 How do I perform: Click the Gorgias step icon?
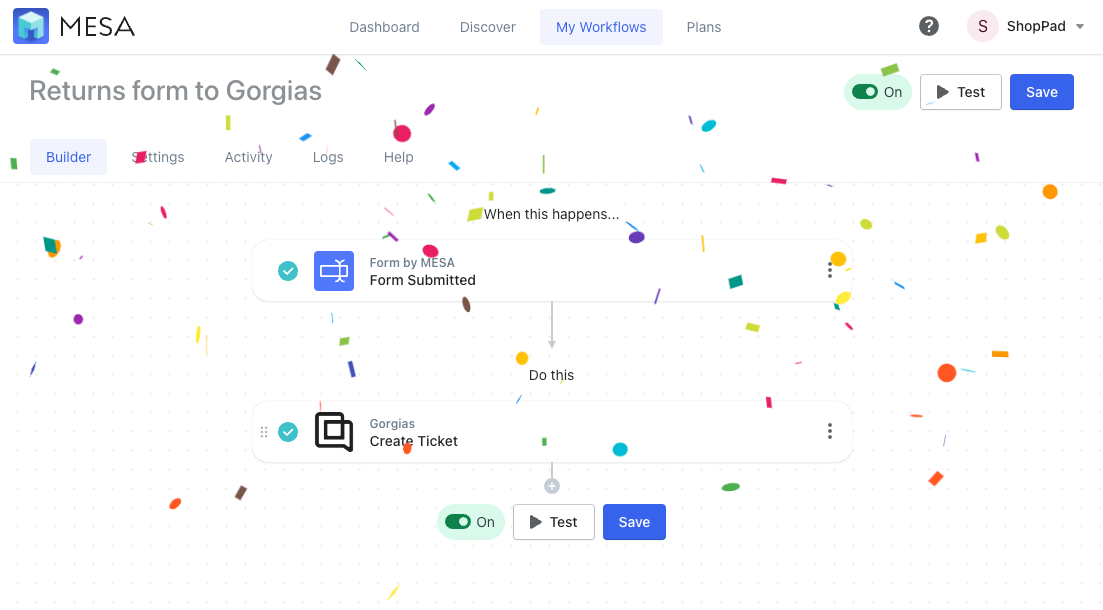tap(333, 431)
